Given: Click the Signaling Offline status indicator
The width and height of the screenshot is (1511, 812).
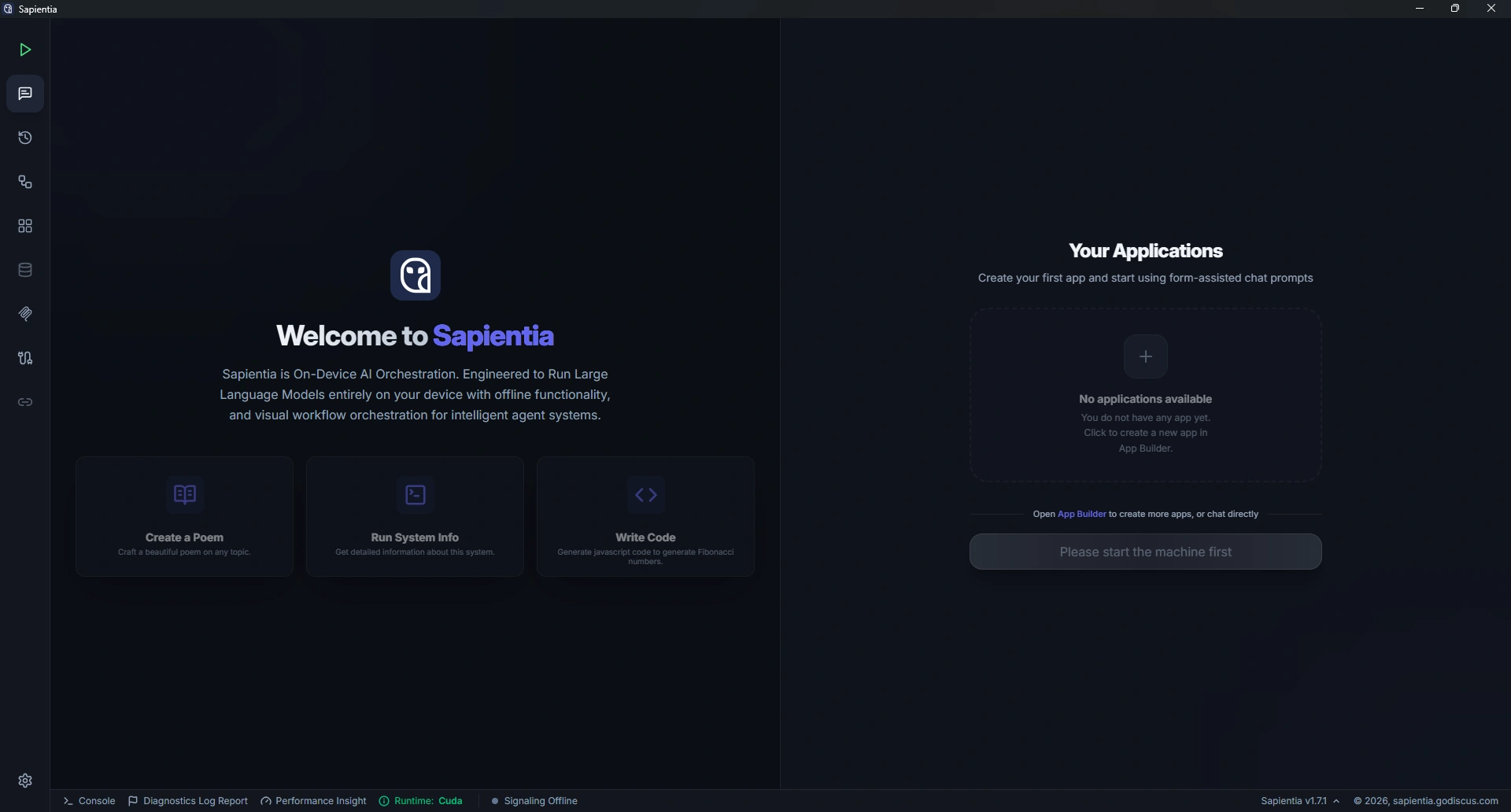Looking at the screenshot, I should pos(534,800).
